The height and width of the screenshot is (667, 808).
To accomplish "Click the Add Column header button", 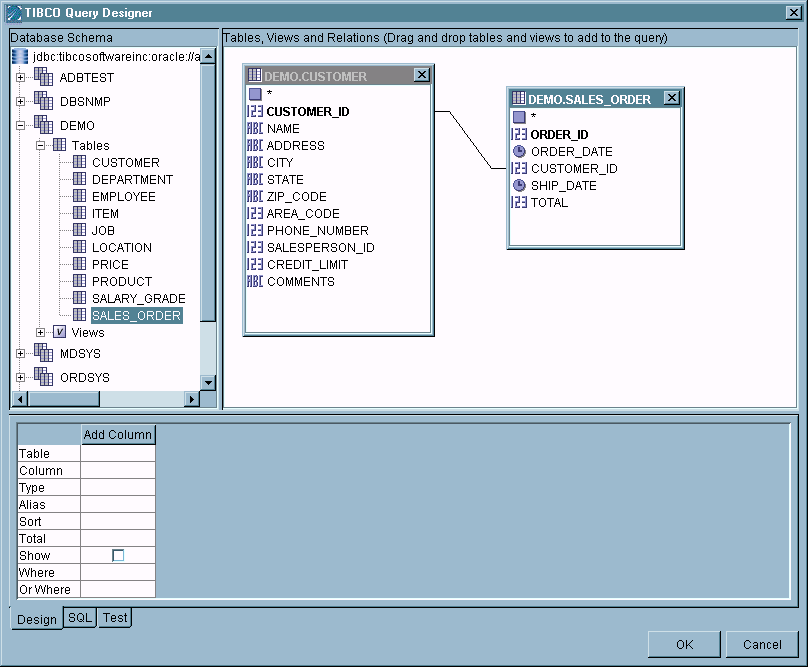I will (118, 435).
